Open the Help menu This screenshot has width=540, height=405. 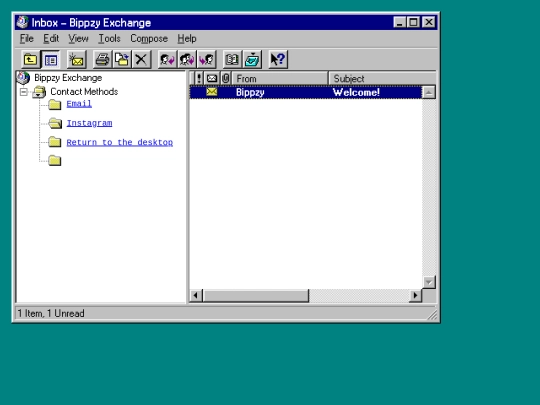[x=187, y=39]
